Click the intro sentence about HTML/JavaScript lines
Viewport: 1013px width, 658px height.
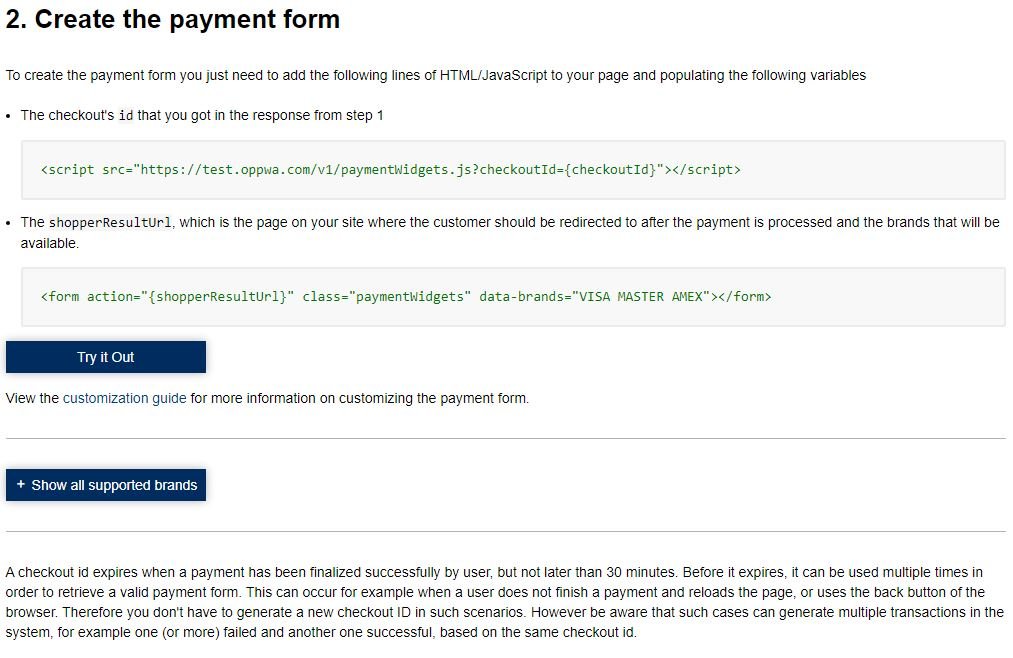(x=435, y=76)
